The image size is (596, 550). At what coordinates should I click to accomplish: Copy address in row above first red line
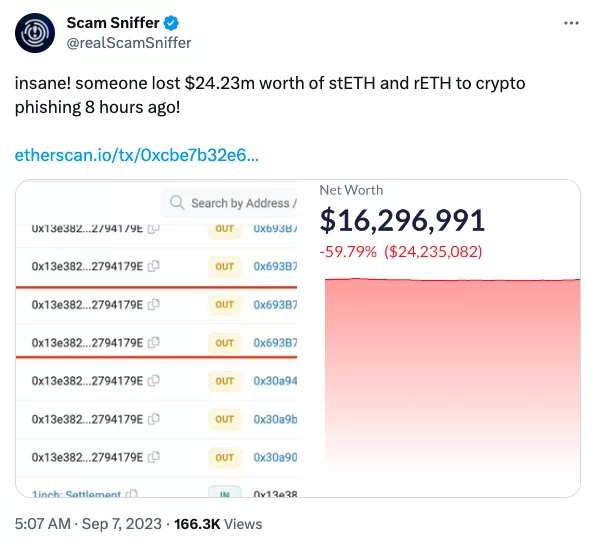click(x=154, y=266)
